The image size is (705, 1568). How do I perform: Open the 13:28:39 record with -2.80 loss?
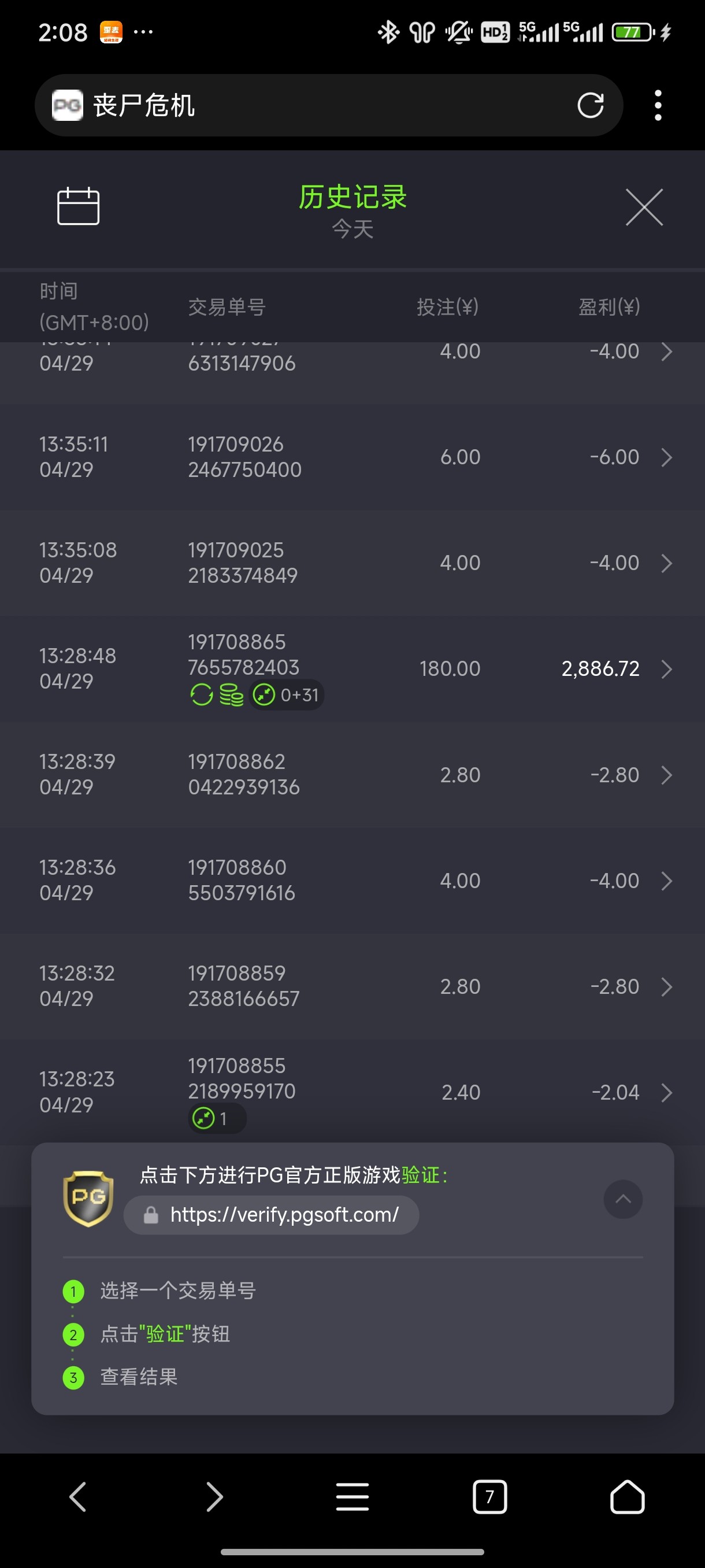click(x=667, y=775)
